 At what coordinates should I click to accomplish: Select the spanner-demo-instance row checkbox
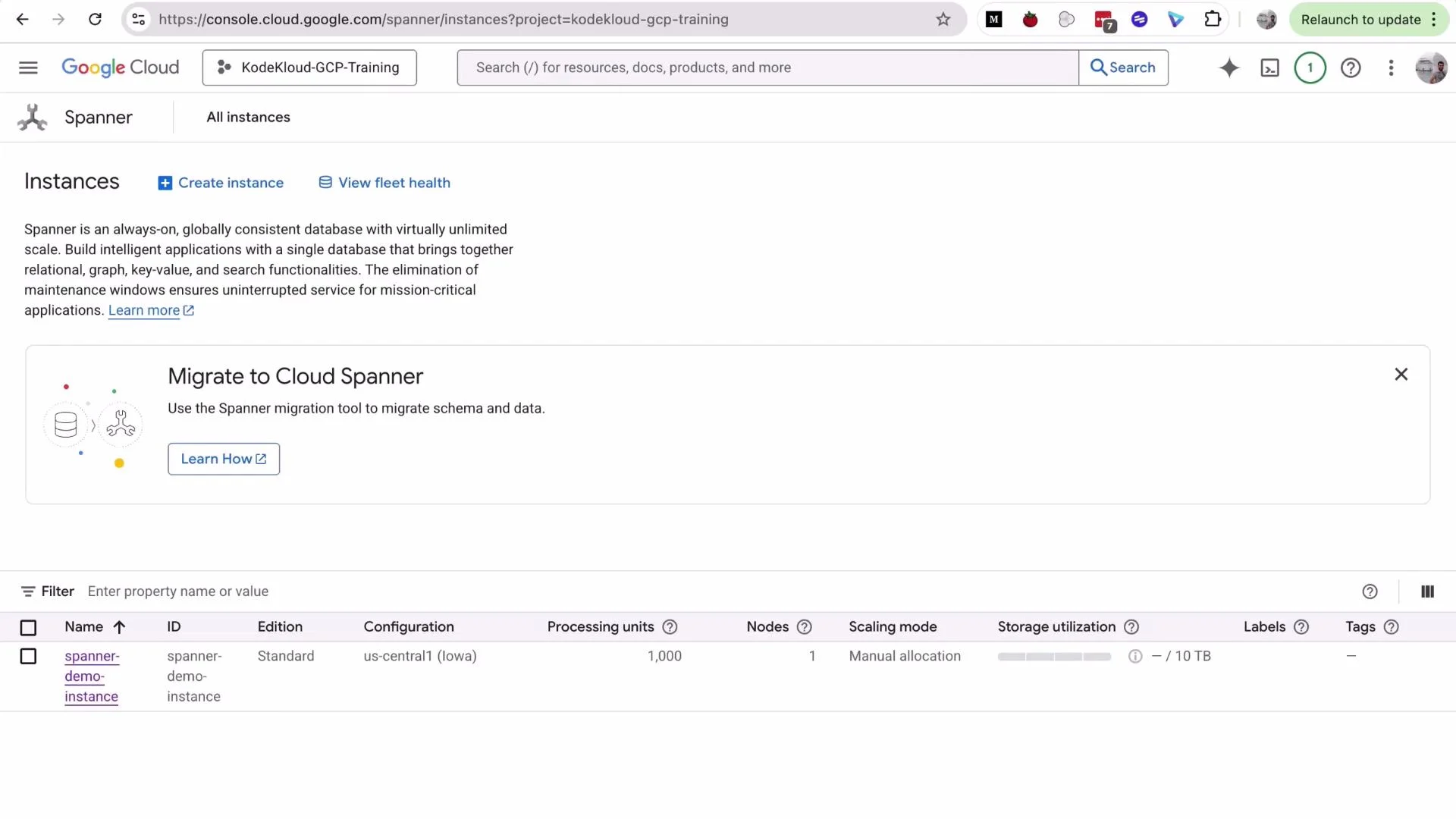click(28, 657)
